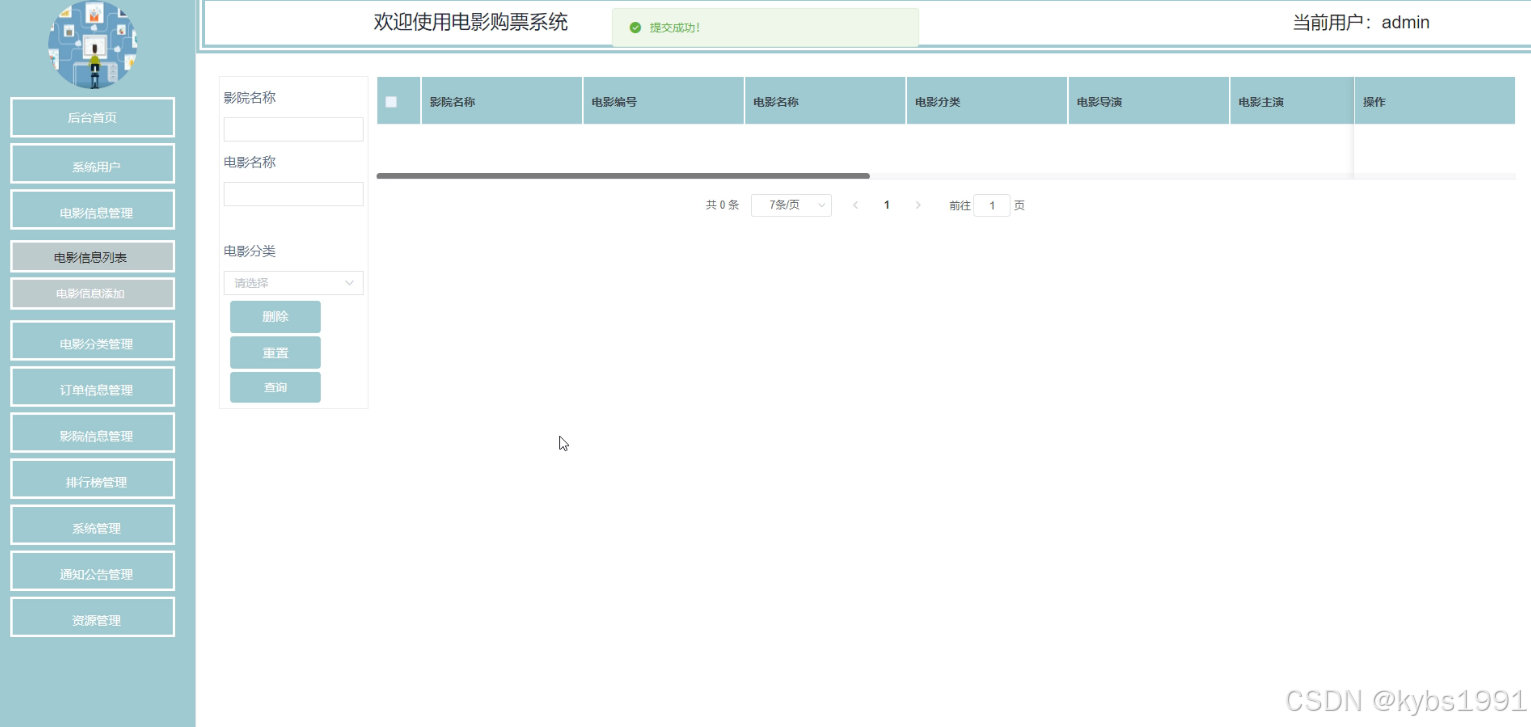Viewport: 1531px width, 727px height.
Task: Open 后台首页 in sidebar
Action: 92,117
